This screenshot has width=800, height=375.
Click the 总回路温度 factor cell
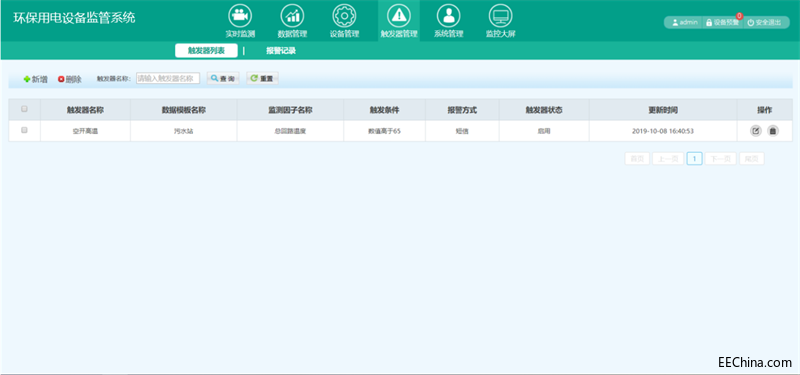tap(290, 131)
